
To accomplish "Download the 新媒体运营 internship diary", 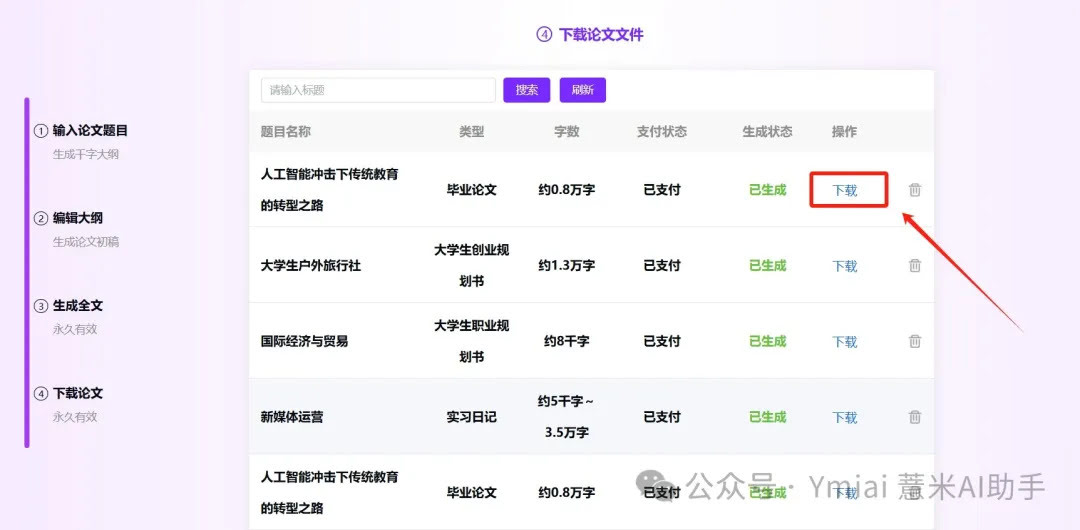I will click(845, 418).
